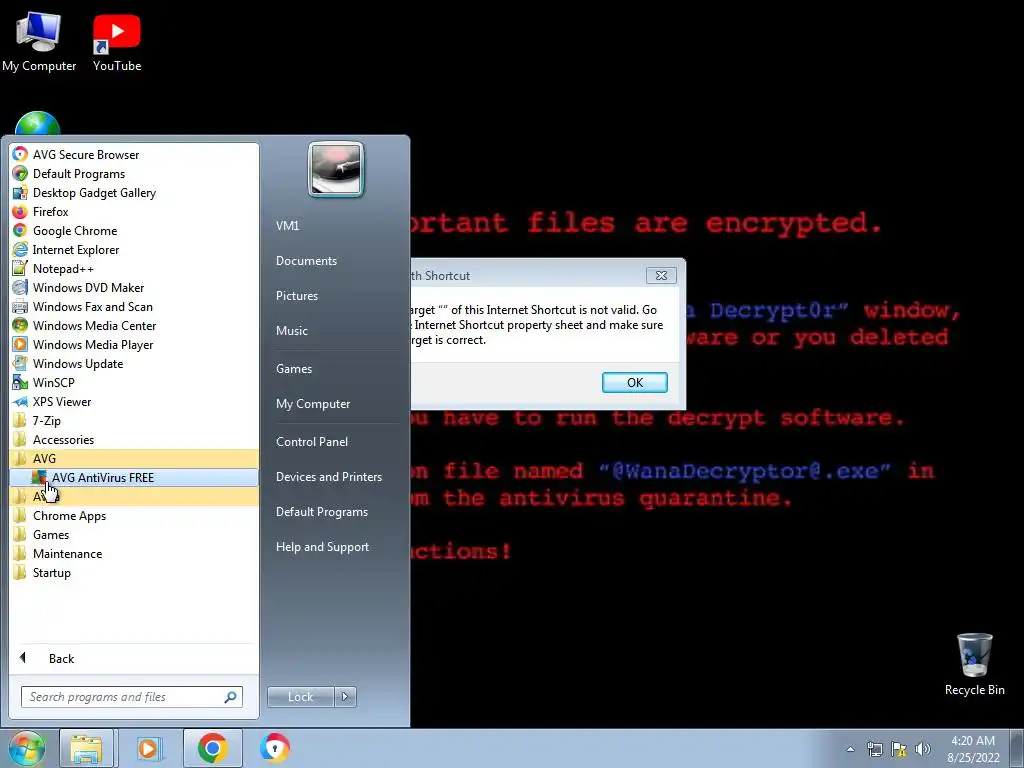Select the My Computer desktop icon

[x=39, y=42]
